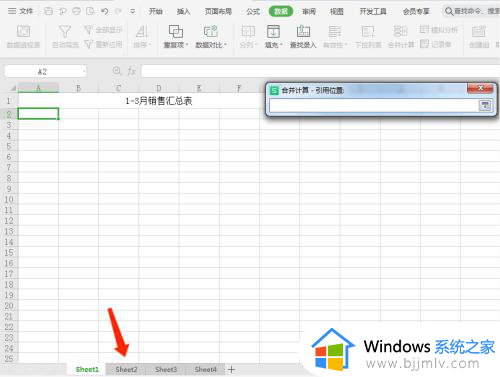
Task: Click the 全部显示 filter button
Action: [x=103, y=30]
